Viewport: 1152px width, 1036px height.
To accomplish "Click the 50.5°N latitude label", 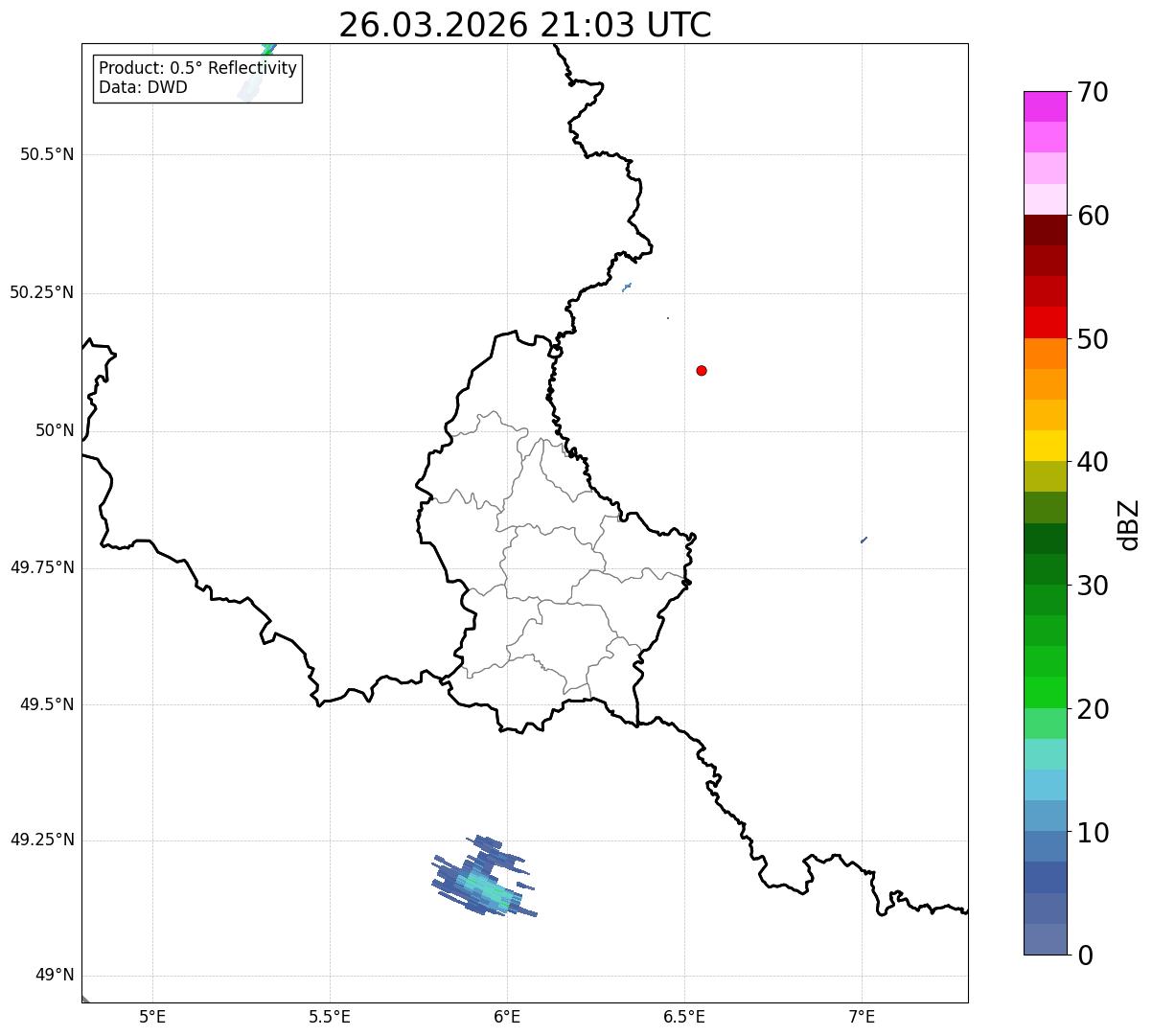I will (47, 154).
